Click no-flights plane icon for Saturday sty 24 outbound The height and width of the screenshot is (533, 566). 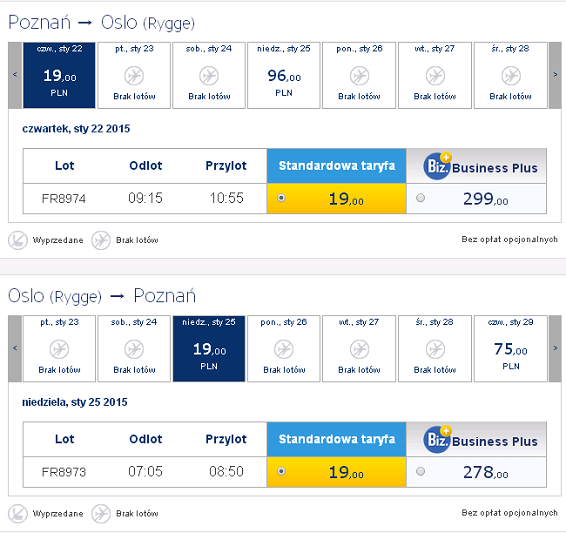pos(209,76)
